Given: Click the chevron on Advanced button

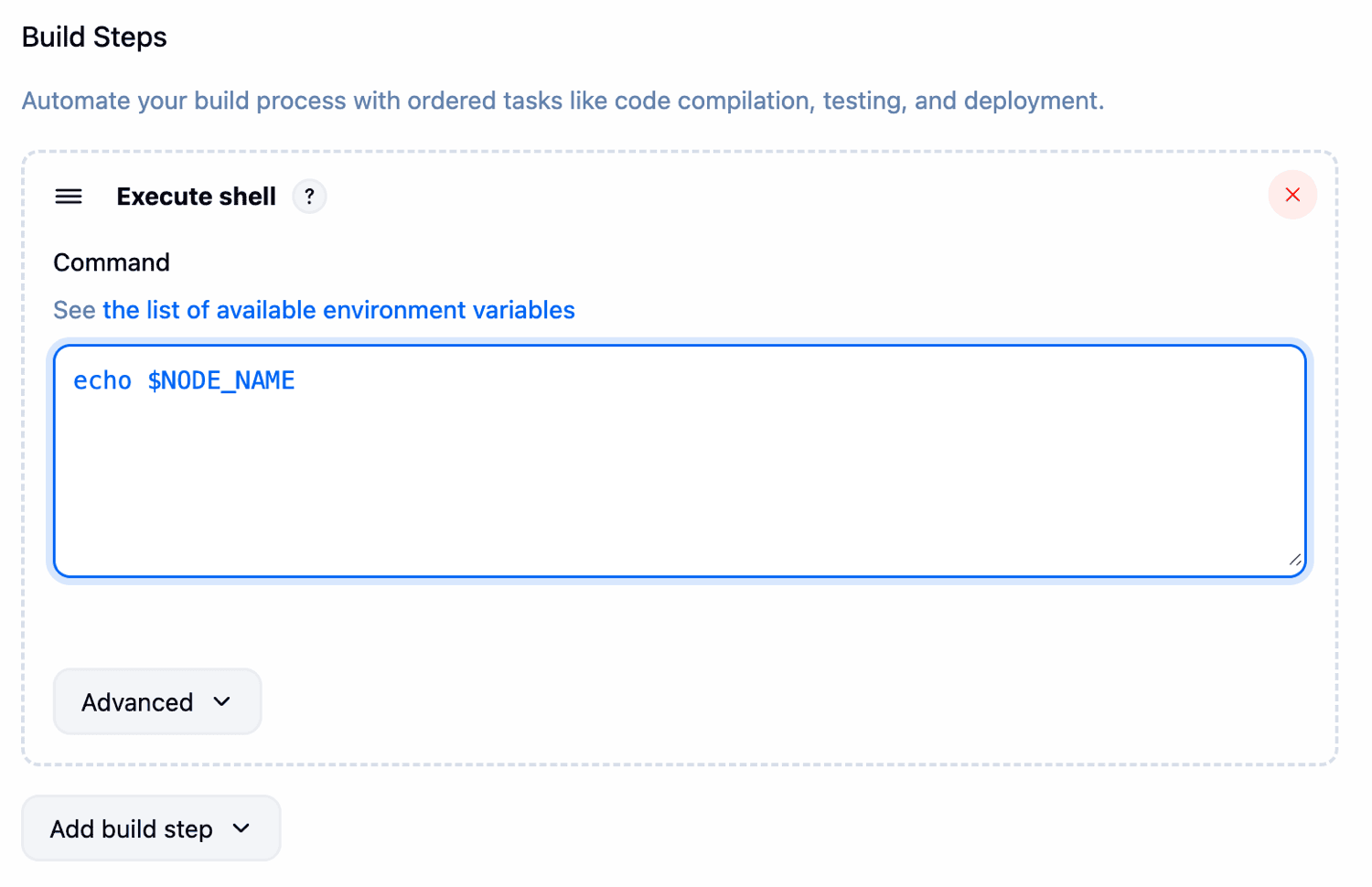Looking at the screenshot, I should [x=222, y=701].
